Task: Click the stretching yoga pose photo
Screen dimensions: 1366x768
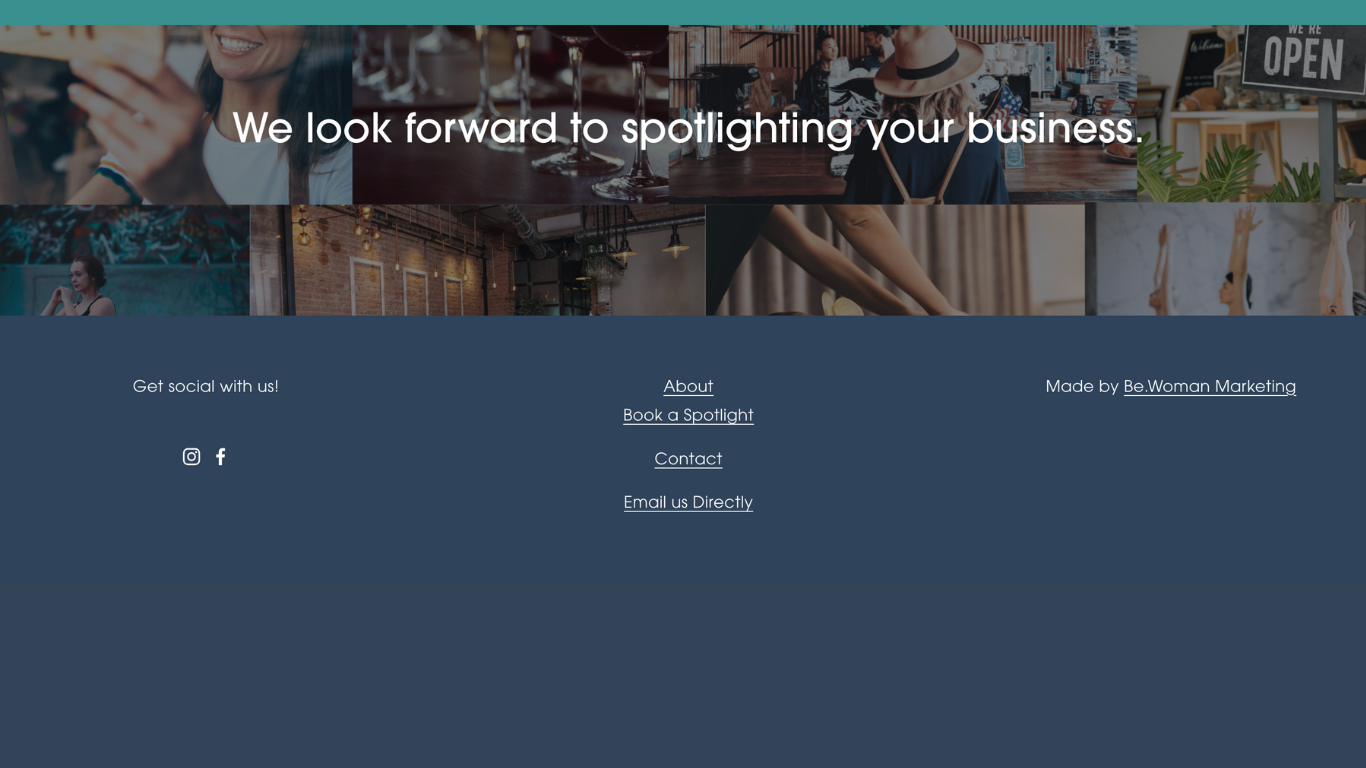Action: (895, 260)
